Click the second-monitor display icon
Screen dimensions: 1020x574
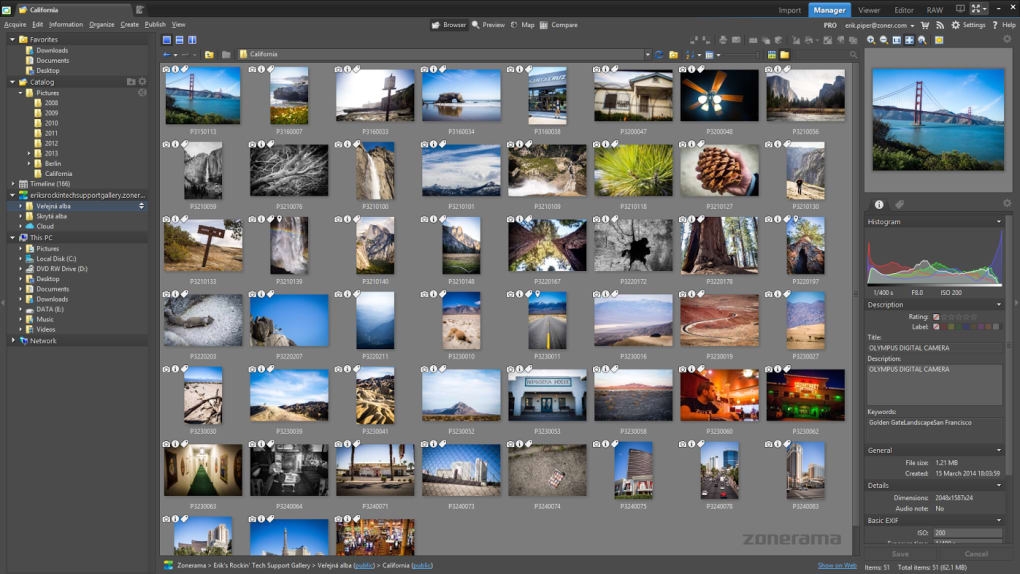(x=960, y=9)
